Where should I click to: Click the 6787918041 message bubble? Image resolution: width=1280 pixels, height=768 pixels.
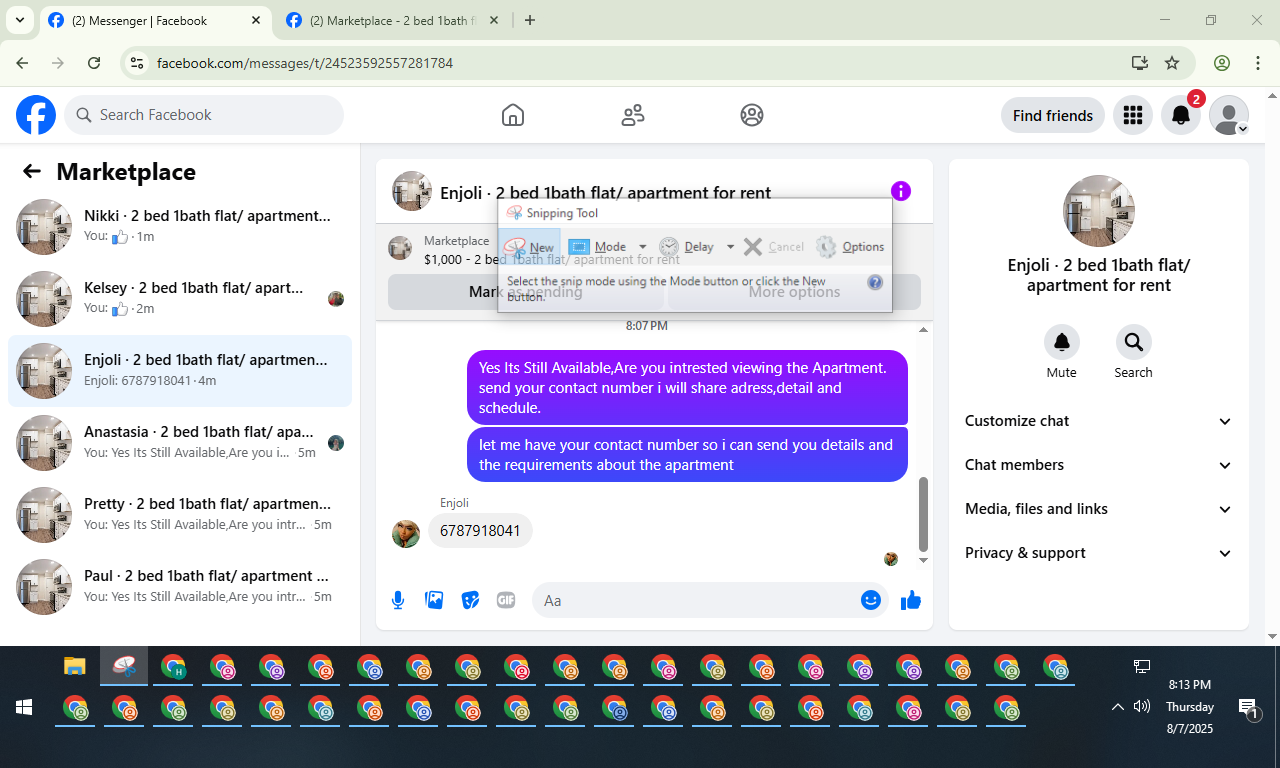480,531
